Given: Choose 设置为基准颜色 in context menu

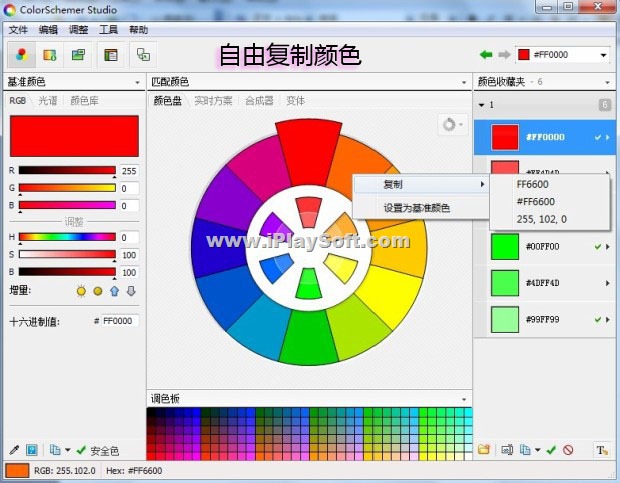Looking at the screenshot, I should (421, 208).
